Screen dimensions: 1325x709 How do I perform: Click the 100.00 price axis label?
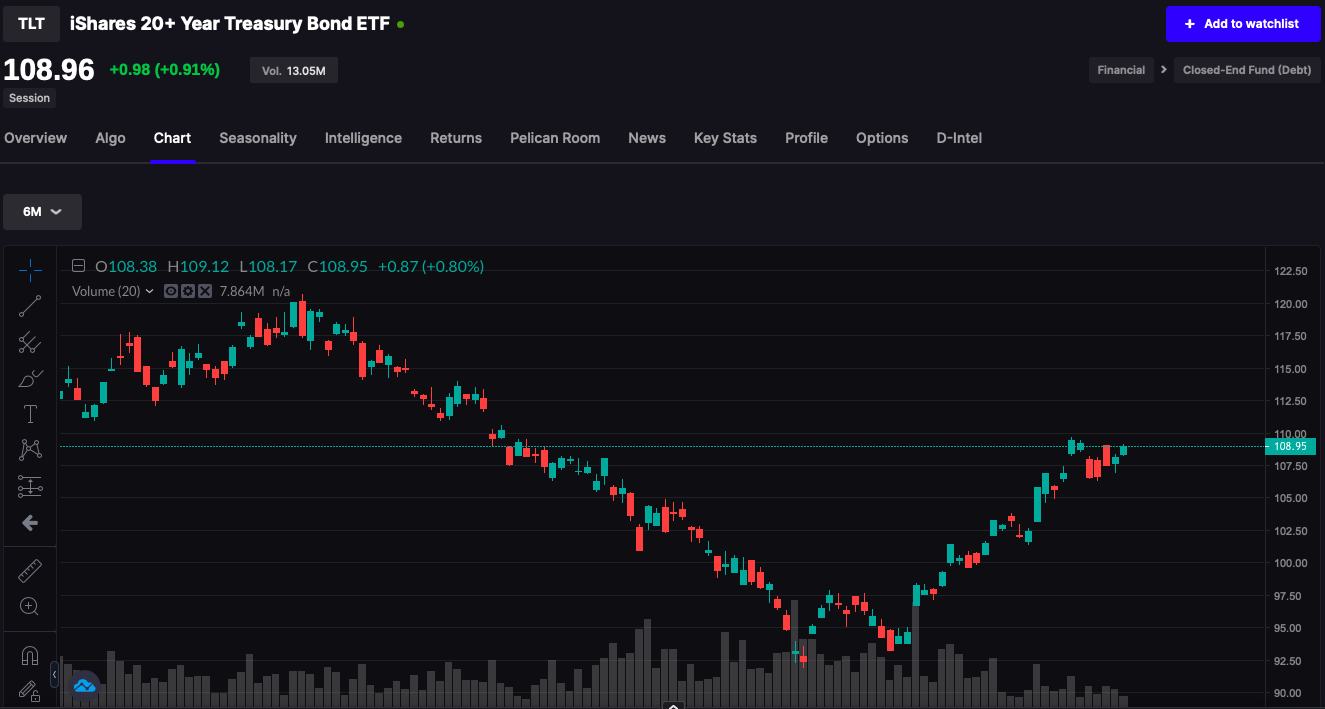pos(1291,563)
